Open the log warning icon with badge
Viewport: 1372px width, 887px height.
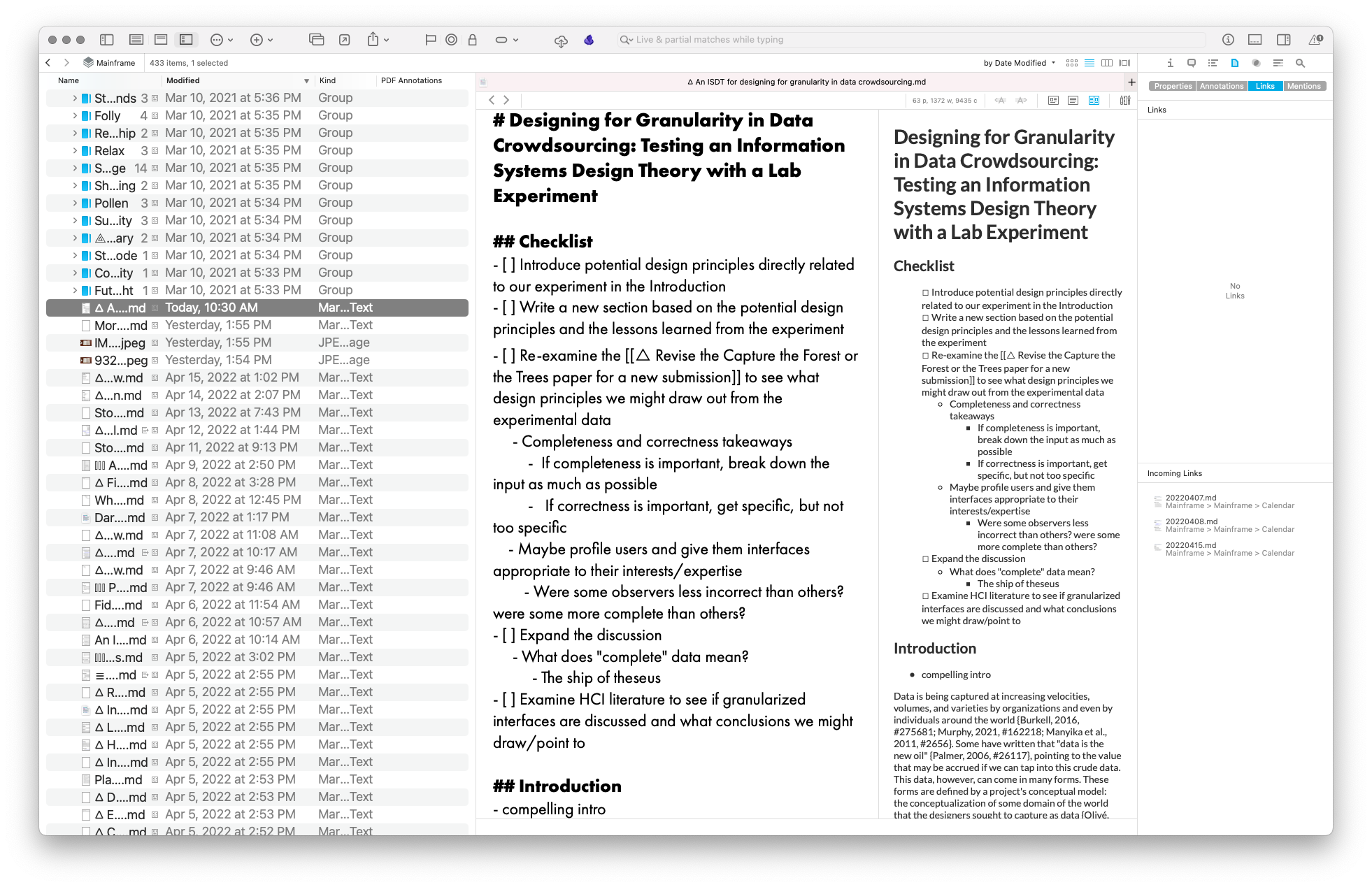(x=1315, y=40)
